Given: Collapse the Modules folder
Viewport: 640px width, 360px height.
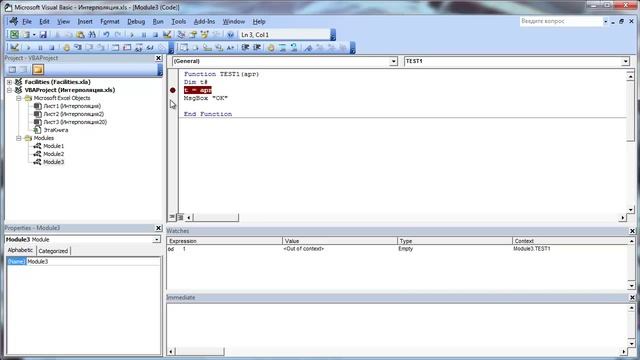Looking at the screenshot, I should 19,138.
